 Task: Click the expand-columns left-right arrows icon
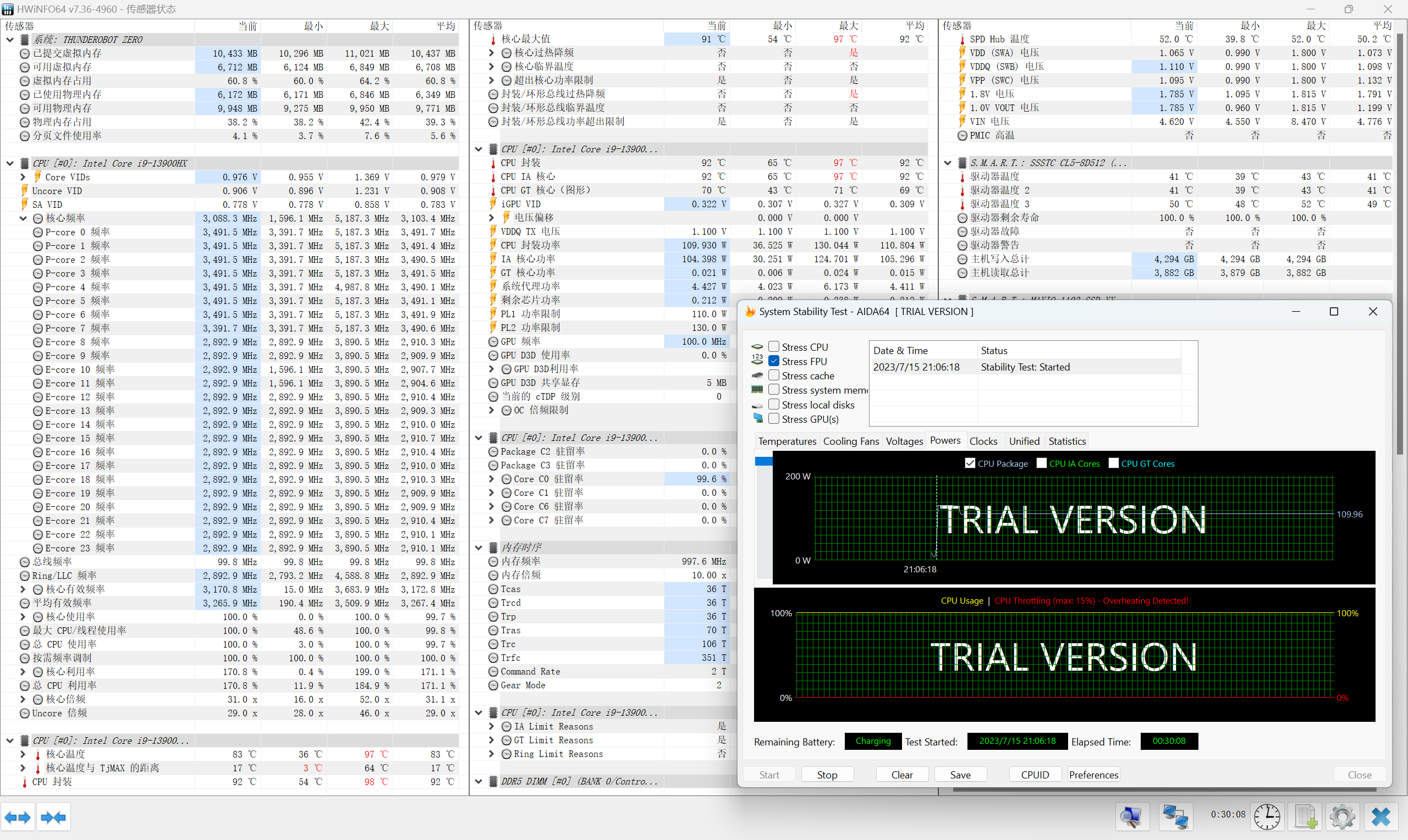tap(18, 817)
